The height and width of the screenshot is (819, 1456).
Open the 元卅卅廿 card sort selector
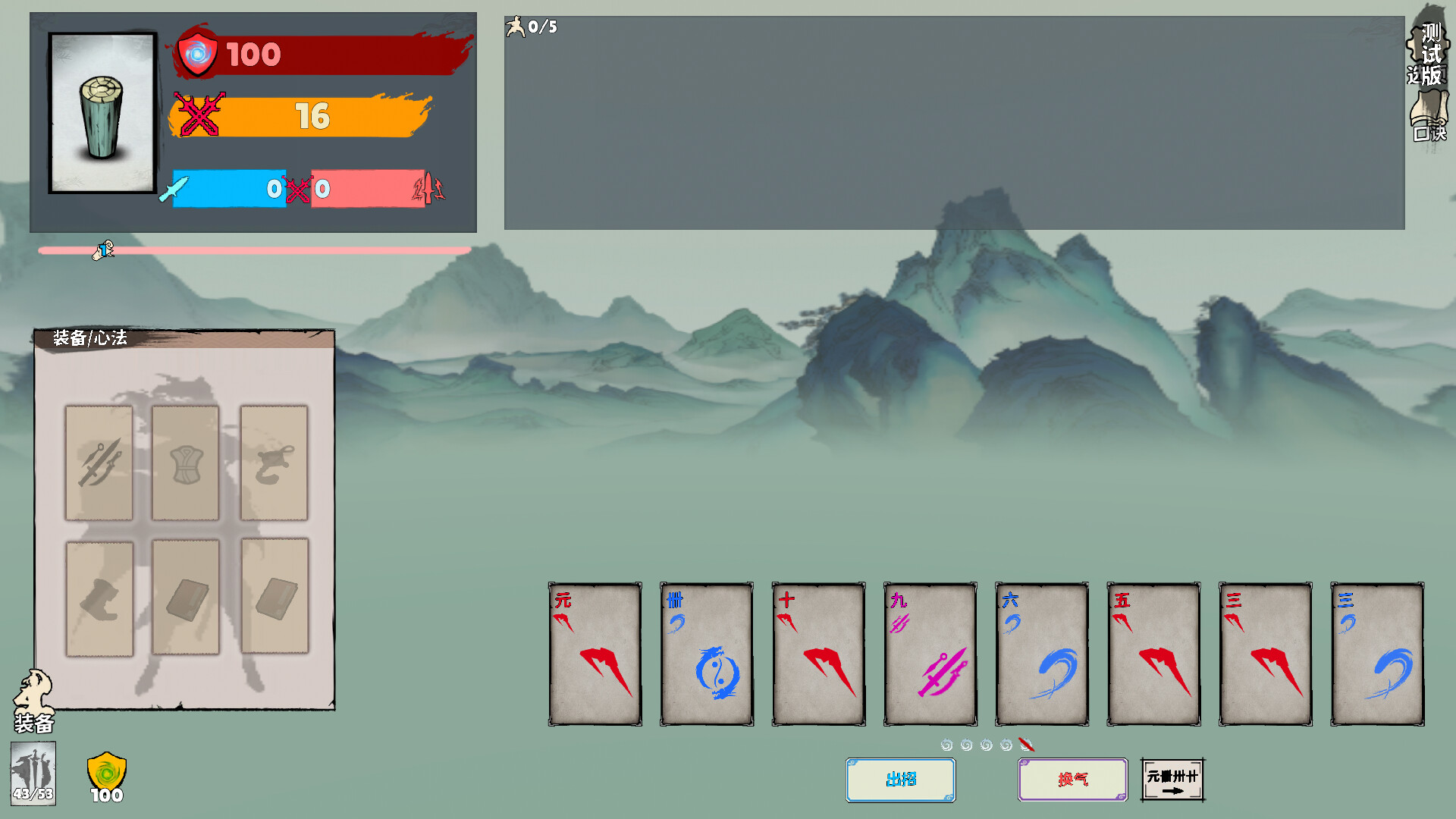coord(1170,780)
